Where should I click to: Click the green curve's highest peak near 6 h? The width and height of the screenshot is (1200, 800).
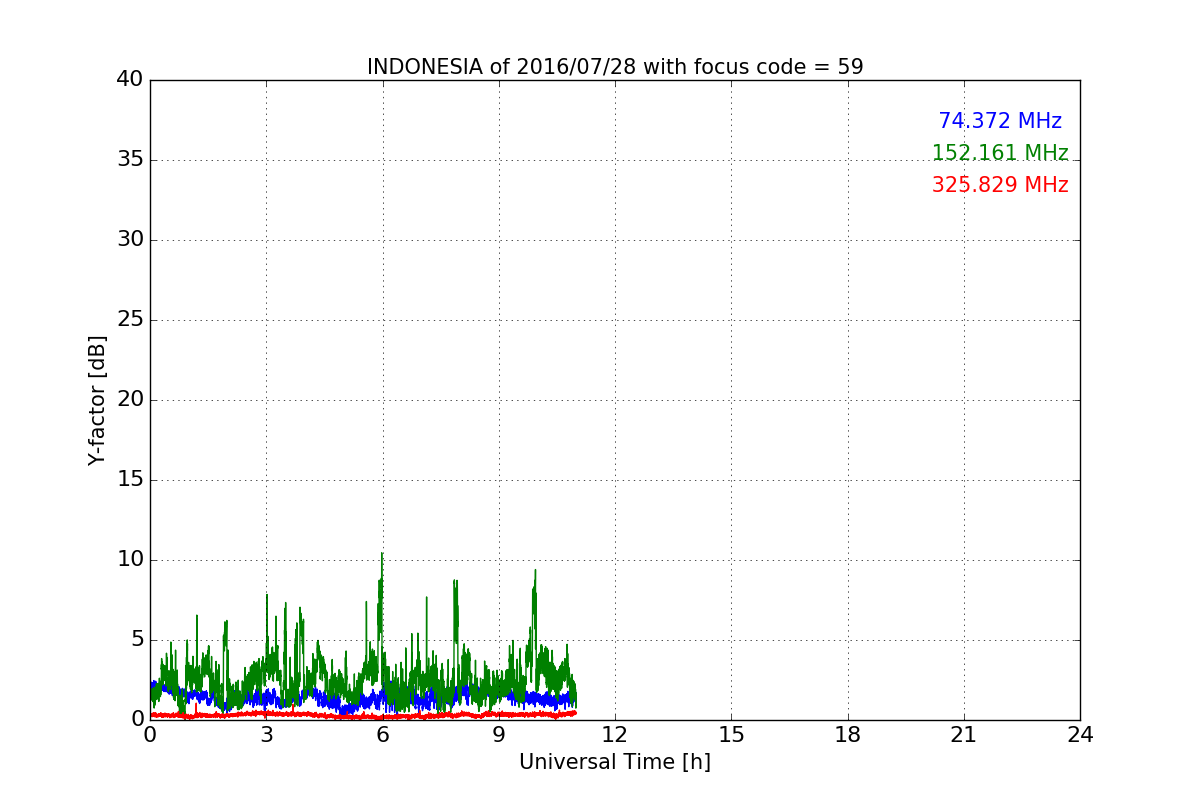[x=381, y=554]
